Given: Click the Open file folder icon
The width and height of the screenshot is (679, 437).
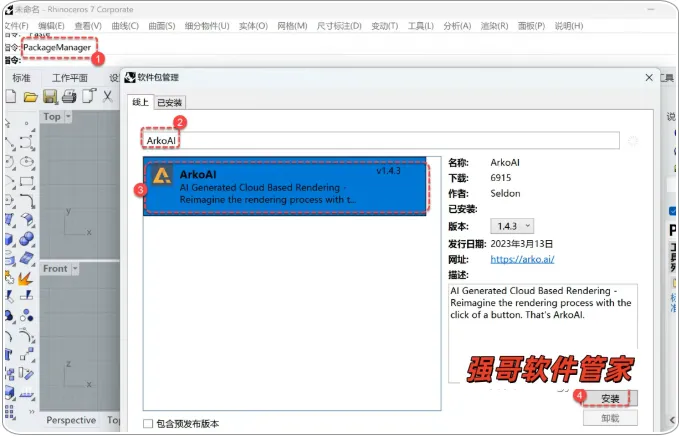Looking at the screenshot, I should [30, 96].
